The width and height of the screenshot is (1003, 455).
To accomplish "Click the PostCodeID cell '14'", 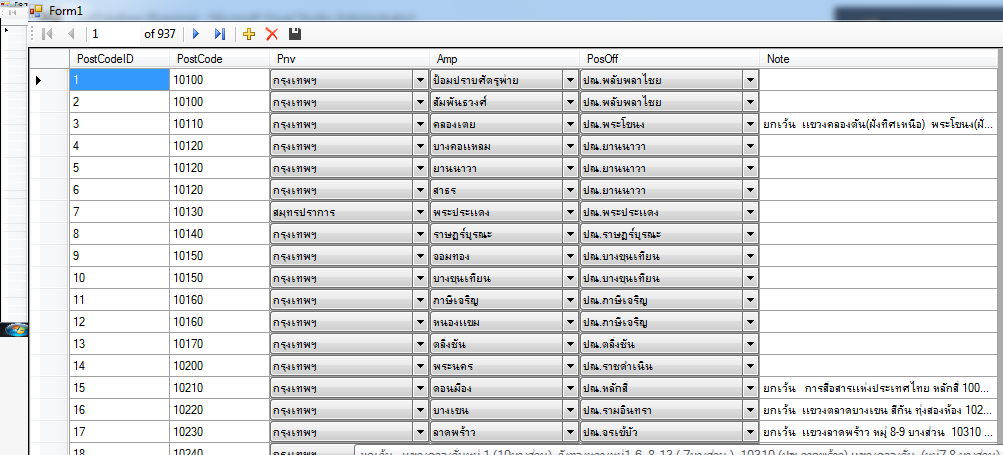I will click(120, 366).
